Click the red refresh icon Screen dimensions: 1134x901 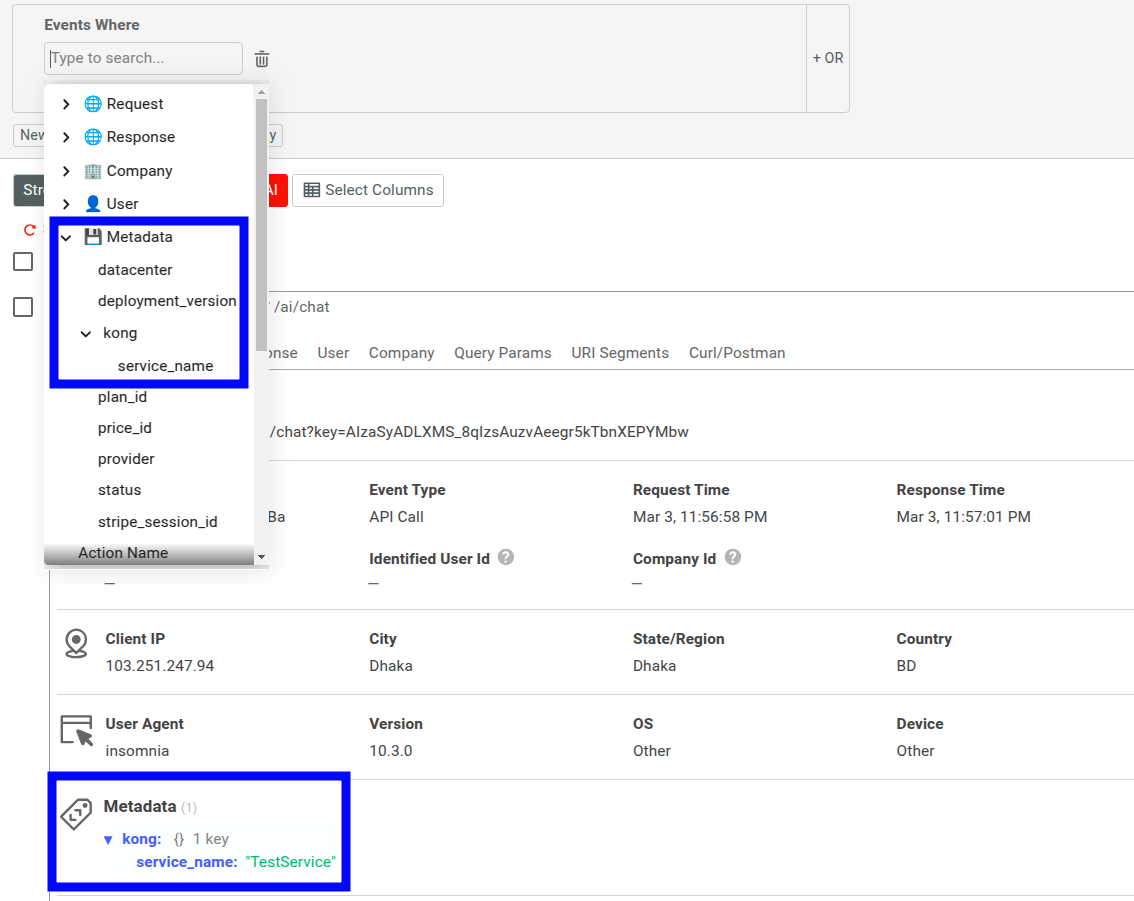[30, 230]
